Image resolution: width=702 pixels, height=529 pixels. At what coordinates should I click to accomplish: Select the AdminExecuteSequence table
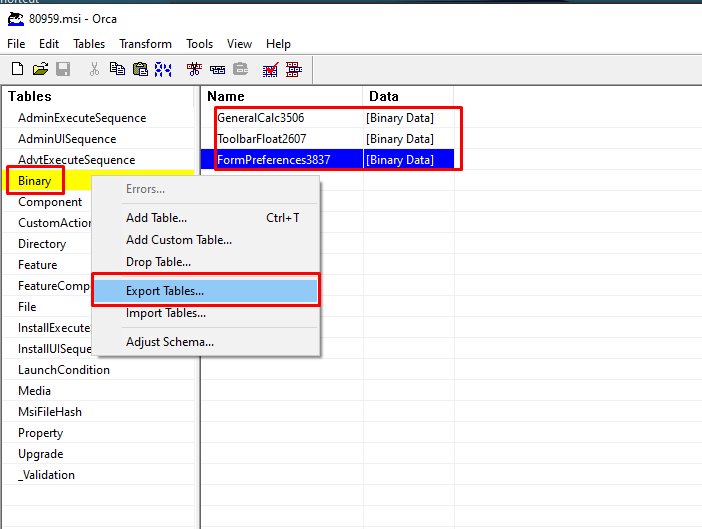point(82,118)
